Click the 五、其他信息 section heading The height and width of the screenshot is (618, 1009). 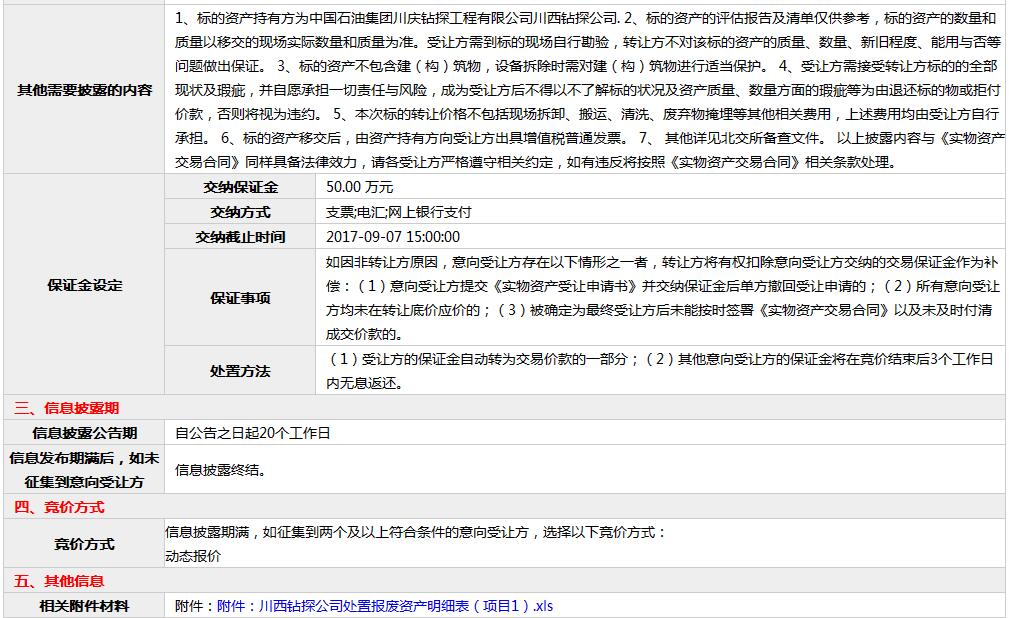[59, 581]
